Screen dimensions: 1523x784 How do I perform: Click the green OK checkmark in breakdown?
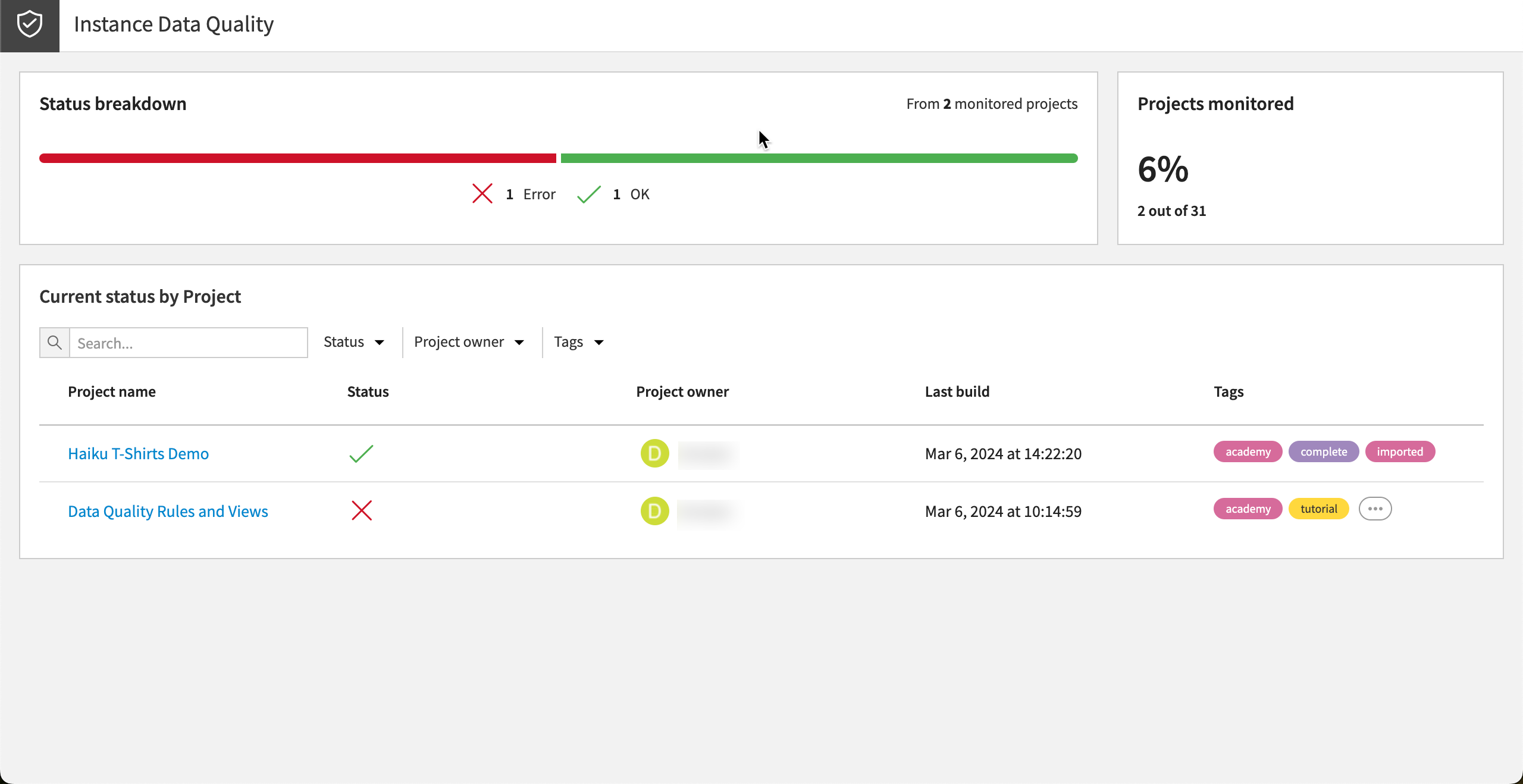[x=589, y=194]
